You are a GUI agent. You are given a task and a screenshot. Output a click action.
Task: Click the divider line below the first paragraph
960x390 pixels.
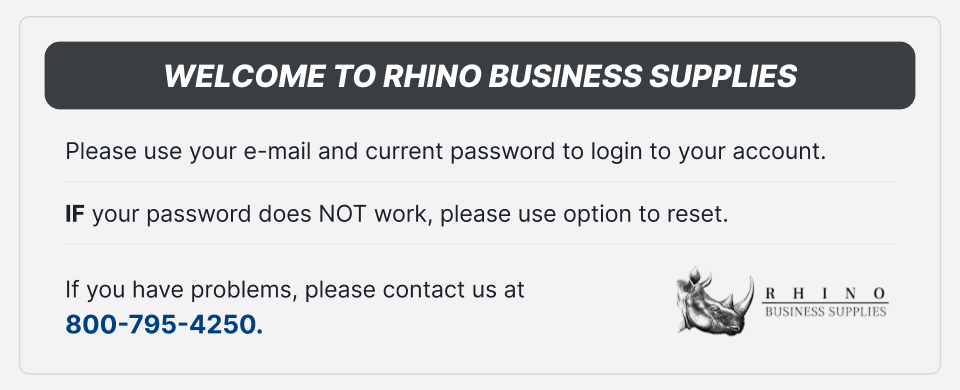(480, 182)
